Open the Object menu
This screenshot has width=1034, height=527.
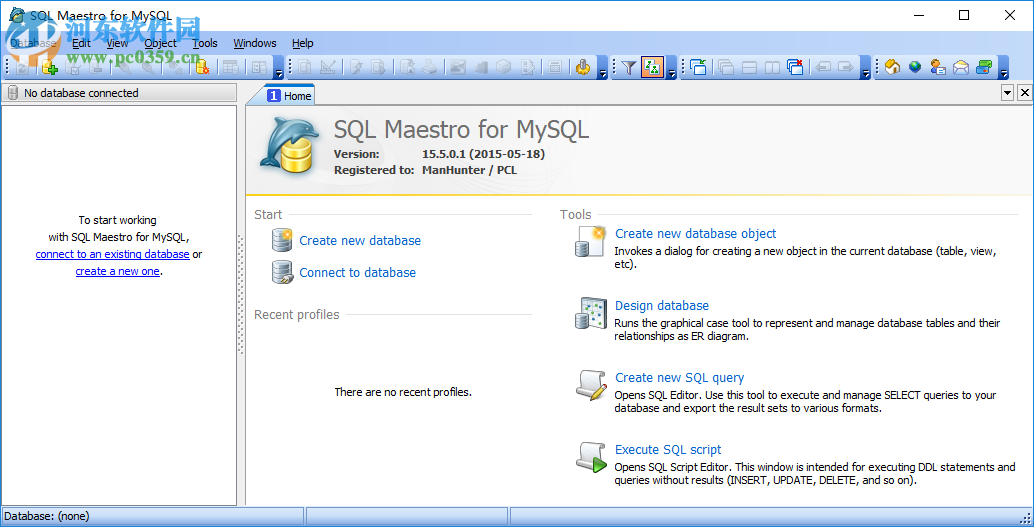(160, 43)
